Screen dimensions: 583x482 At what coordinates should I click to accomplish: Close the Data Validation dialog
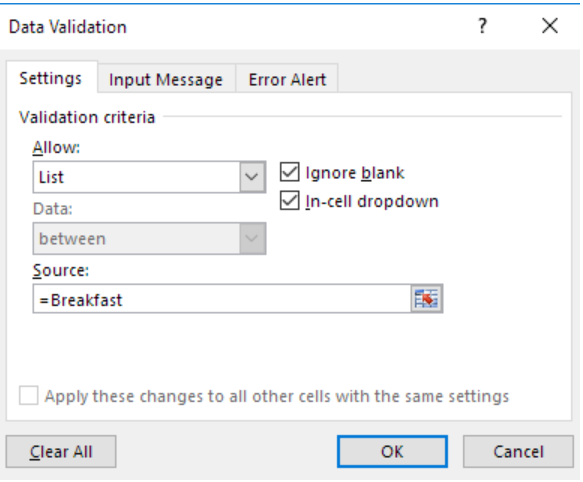[550, 26]
